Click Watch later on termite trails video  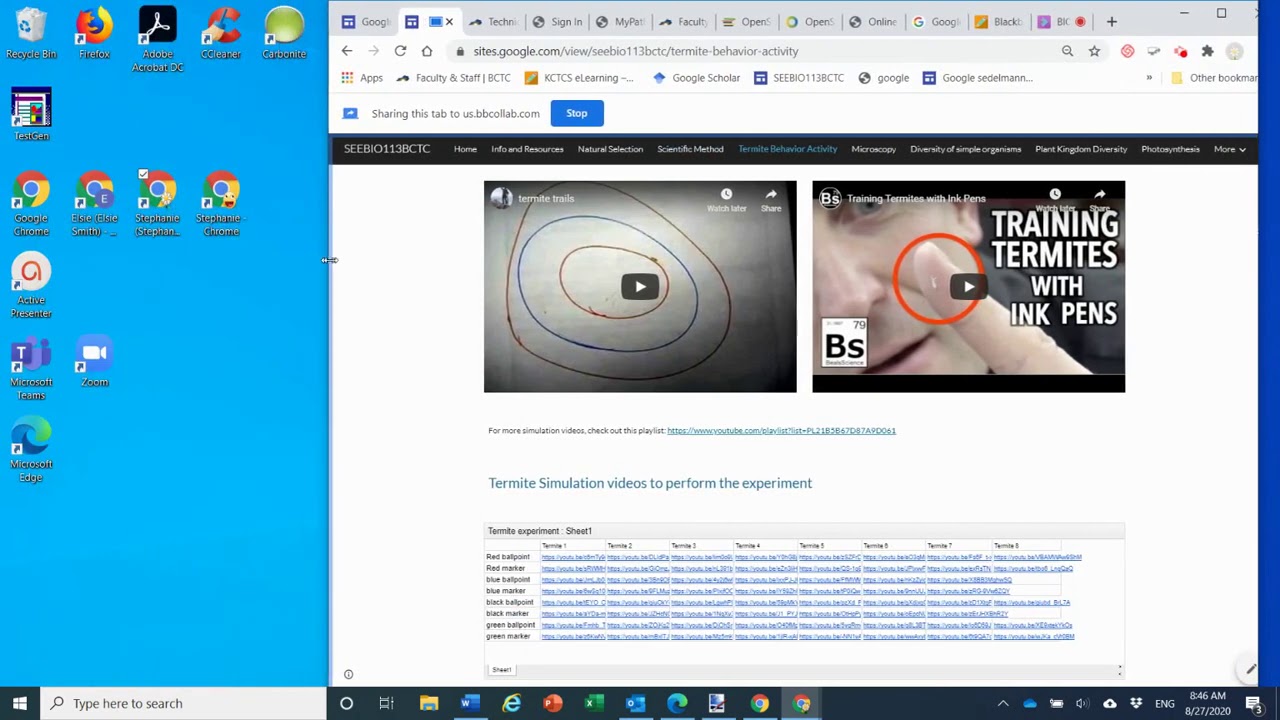727,199
